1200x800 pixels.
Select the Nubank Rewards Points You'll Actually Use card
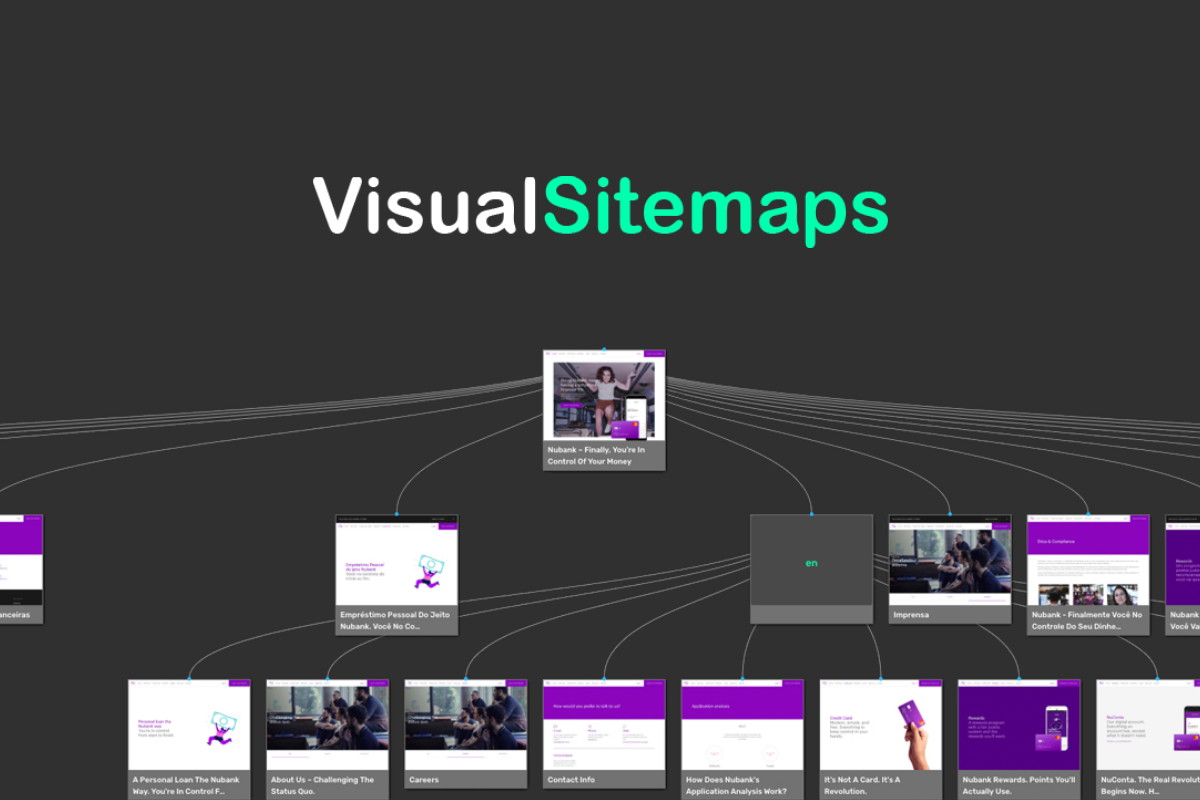(1019, 725)
